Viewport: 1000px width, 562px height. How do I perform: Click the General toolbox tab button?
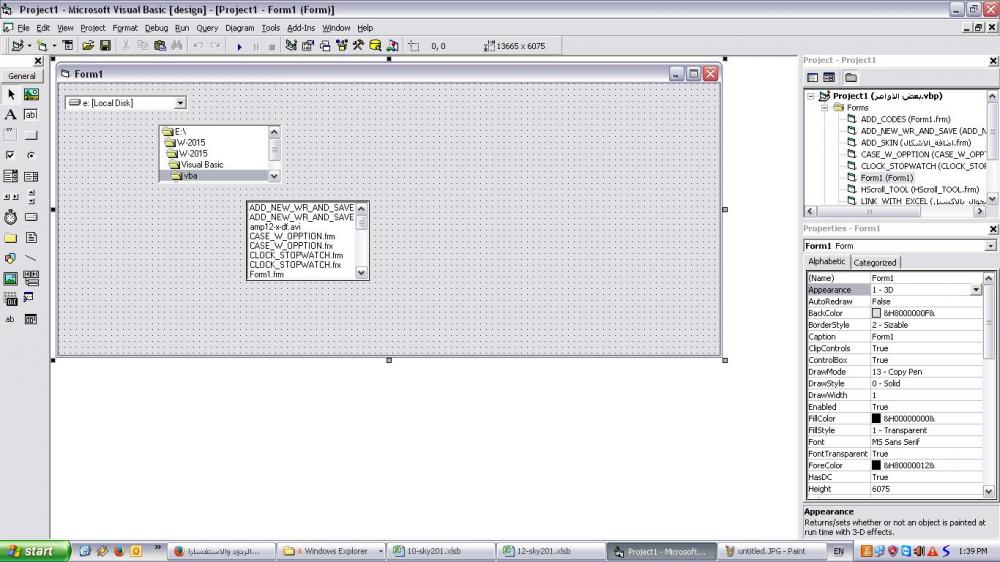pyautogui.click(x=22, y=76)
